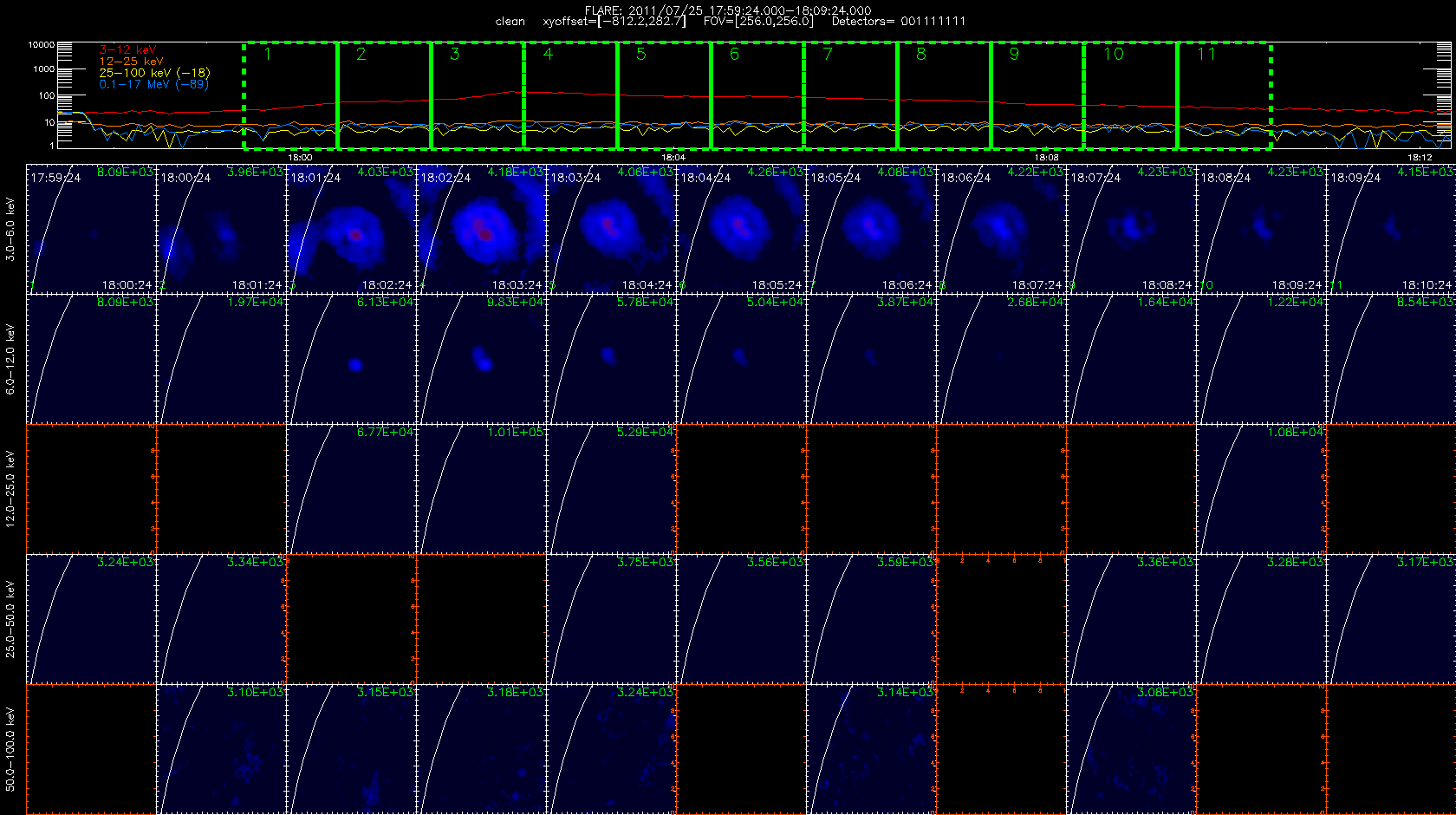Click the 3.17E+03 peak value label
This screenshot has width=1456, height=815.
[x=1426, y=563]
